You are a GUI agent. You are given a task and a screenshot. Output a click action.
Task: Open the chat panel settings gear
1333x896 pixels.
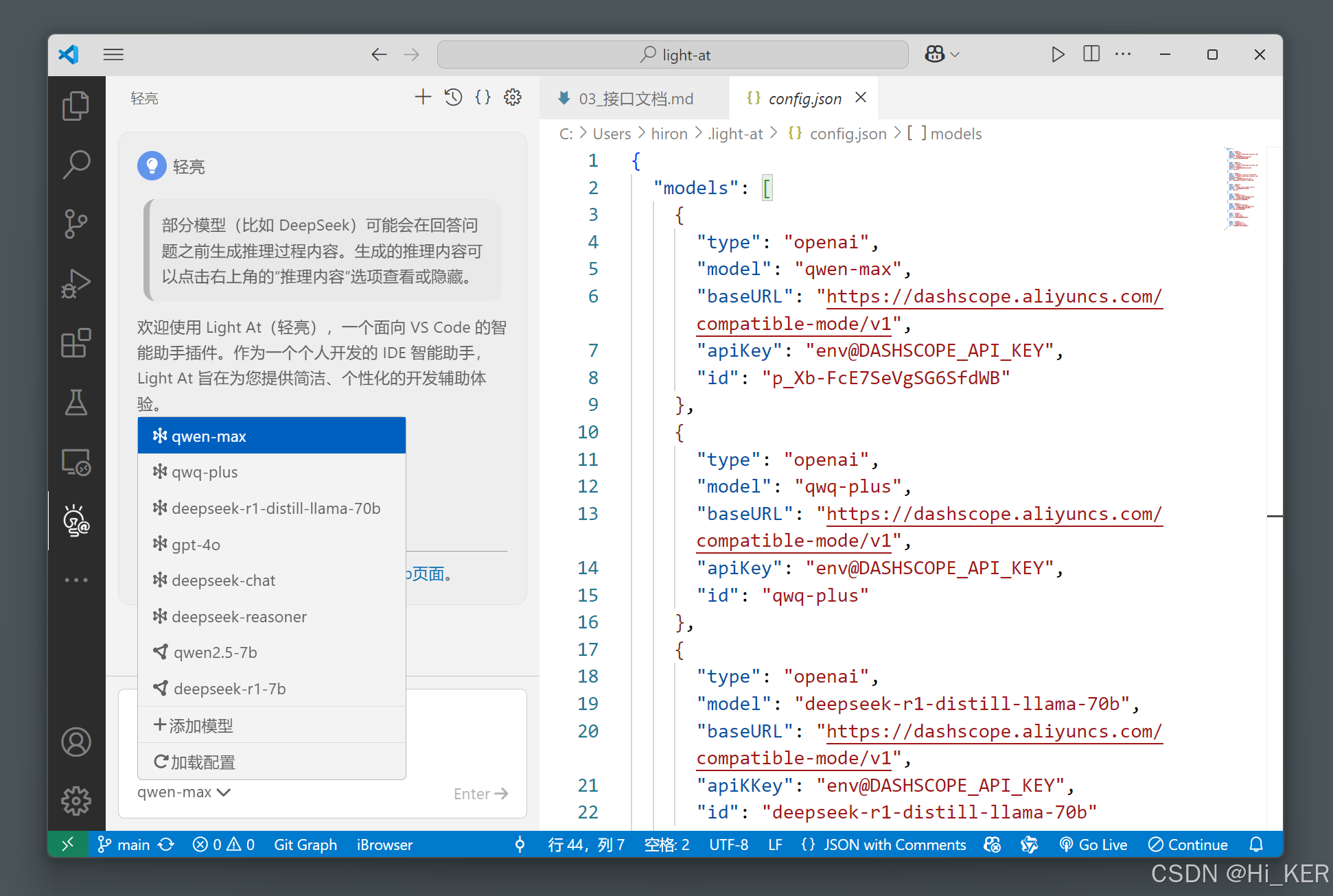point(513,97)
